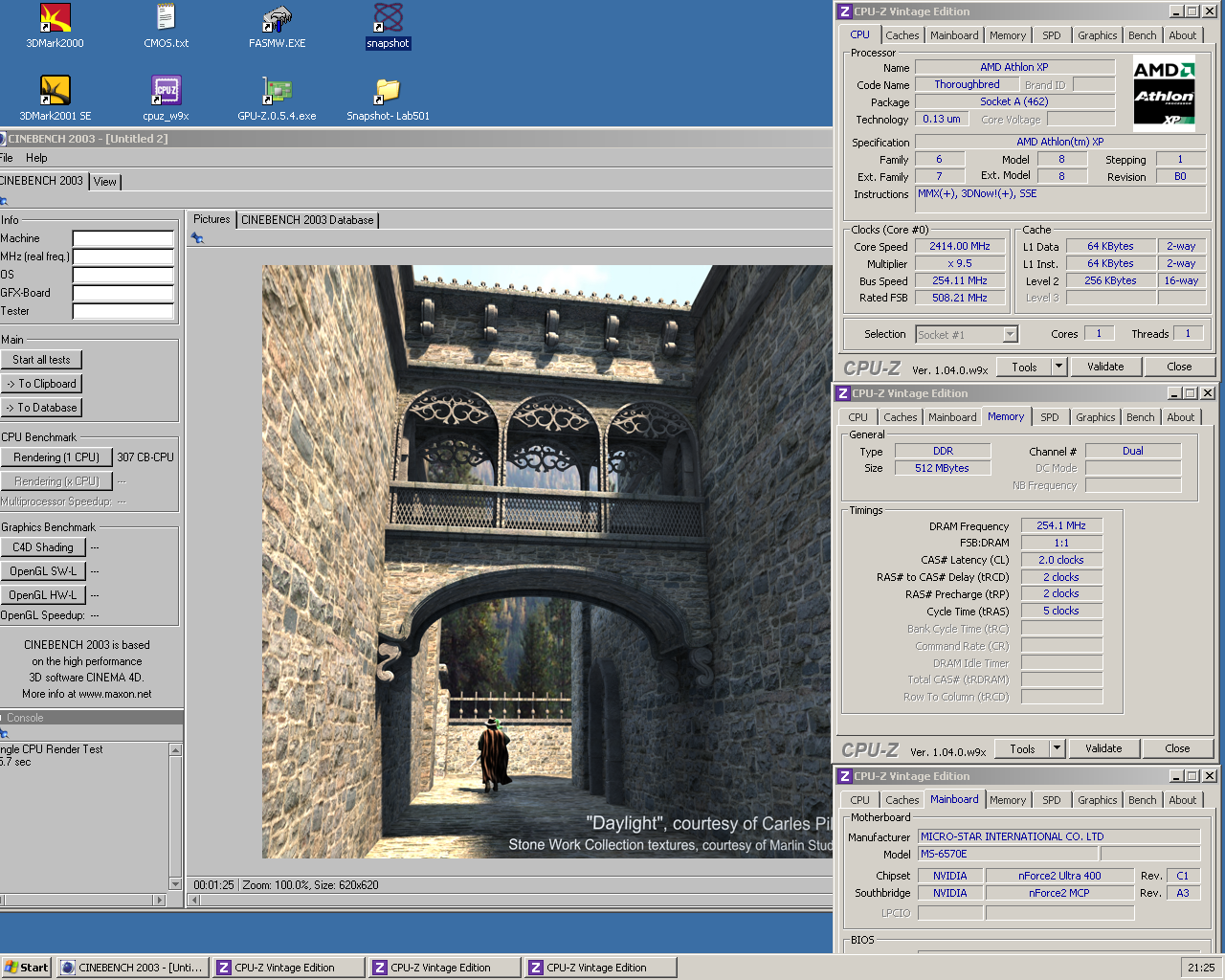The image size is (1225, 980).
Task: Click Close button in top CPU-Z window
Action: 1179,367
